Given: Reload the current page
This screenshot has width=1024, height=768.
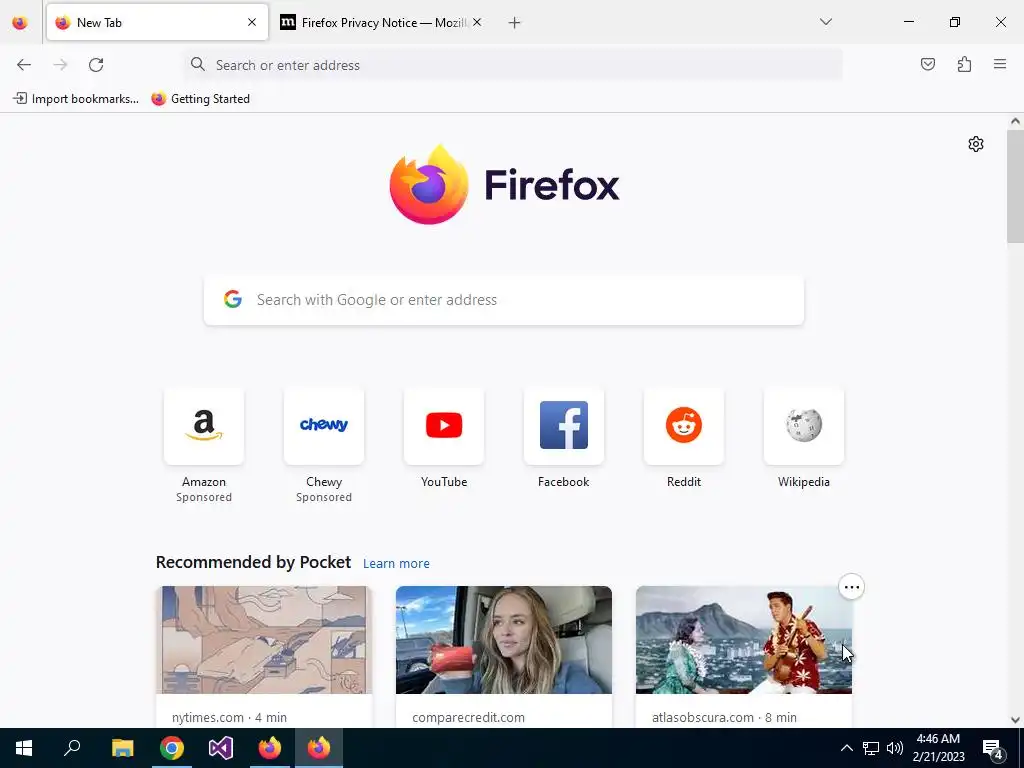Looking at the screenshot, I should pos(96,65).
